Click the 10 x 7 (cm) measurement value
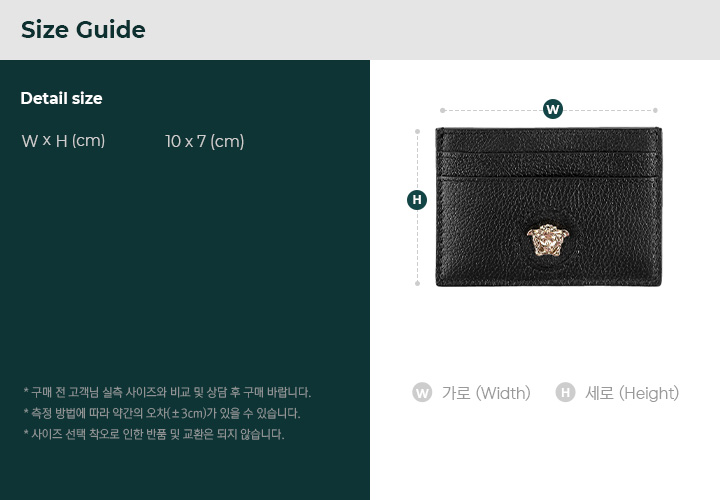The image size is (720, 500). [x=205, y=141]
